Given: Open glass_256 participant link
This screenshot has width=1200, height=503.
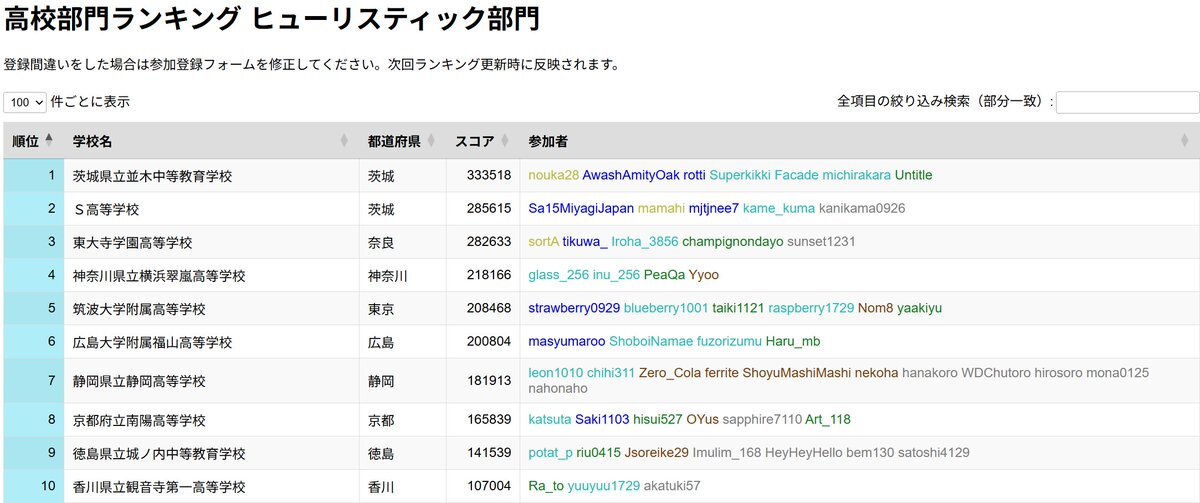Looking at the screenshot, I should pos(558,275).
